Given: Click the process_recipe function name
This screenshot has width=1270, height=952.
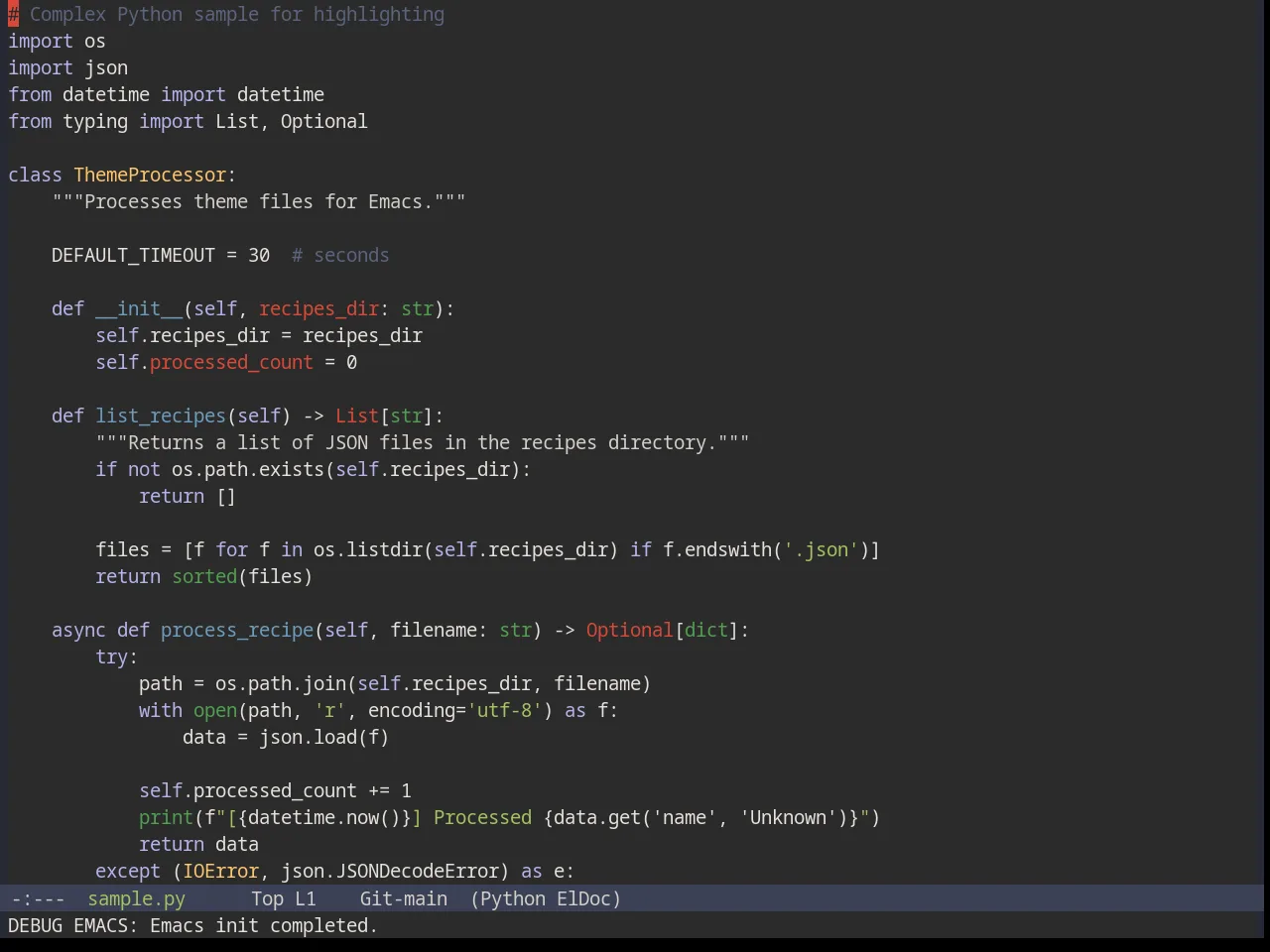Looking at the screenshot, I should [x=237, y=630].
